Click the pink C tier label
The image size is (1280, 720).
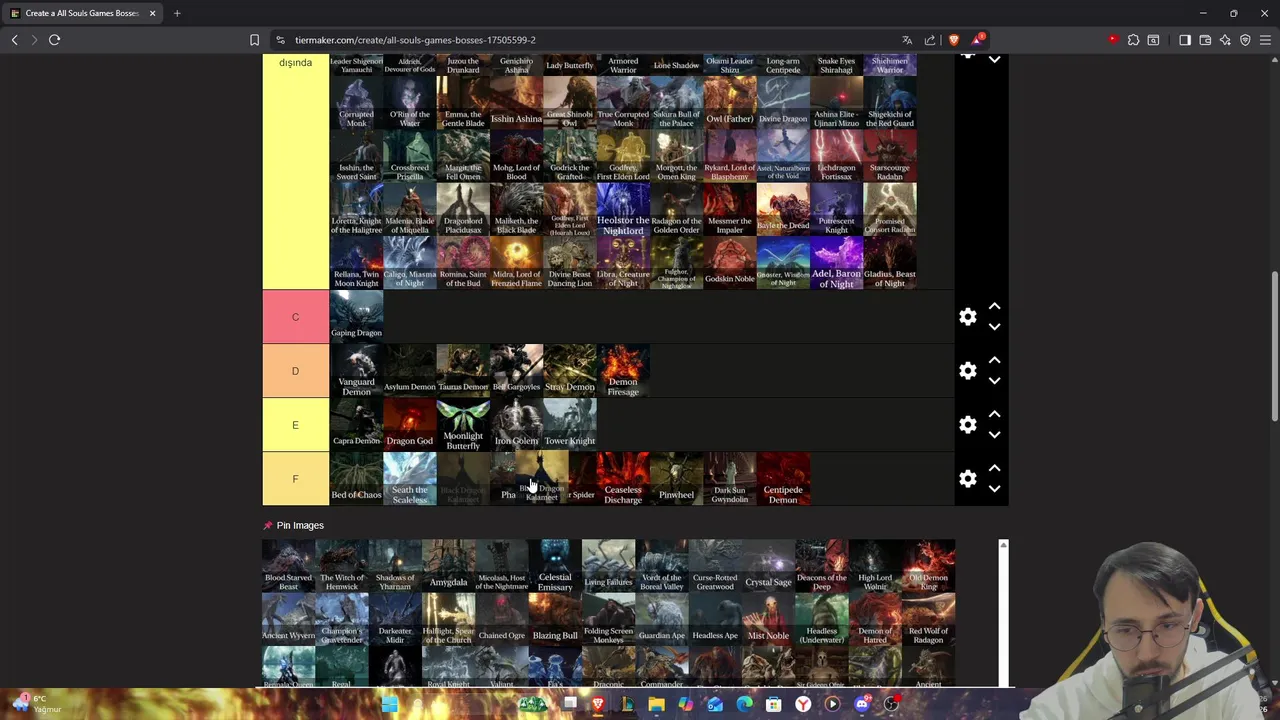[x=295, y=317]
